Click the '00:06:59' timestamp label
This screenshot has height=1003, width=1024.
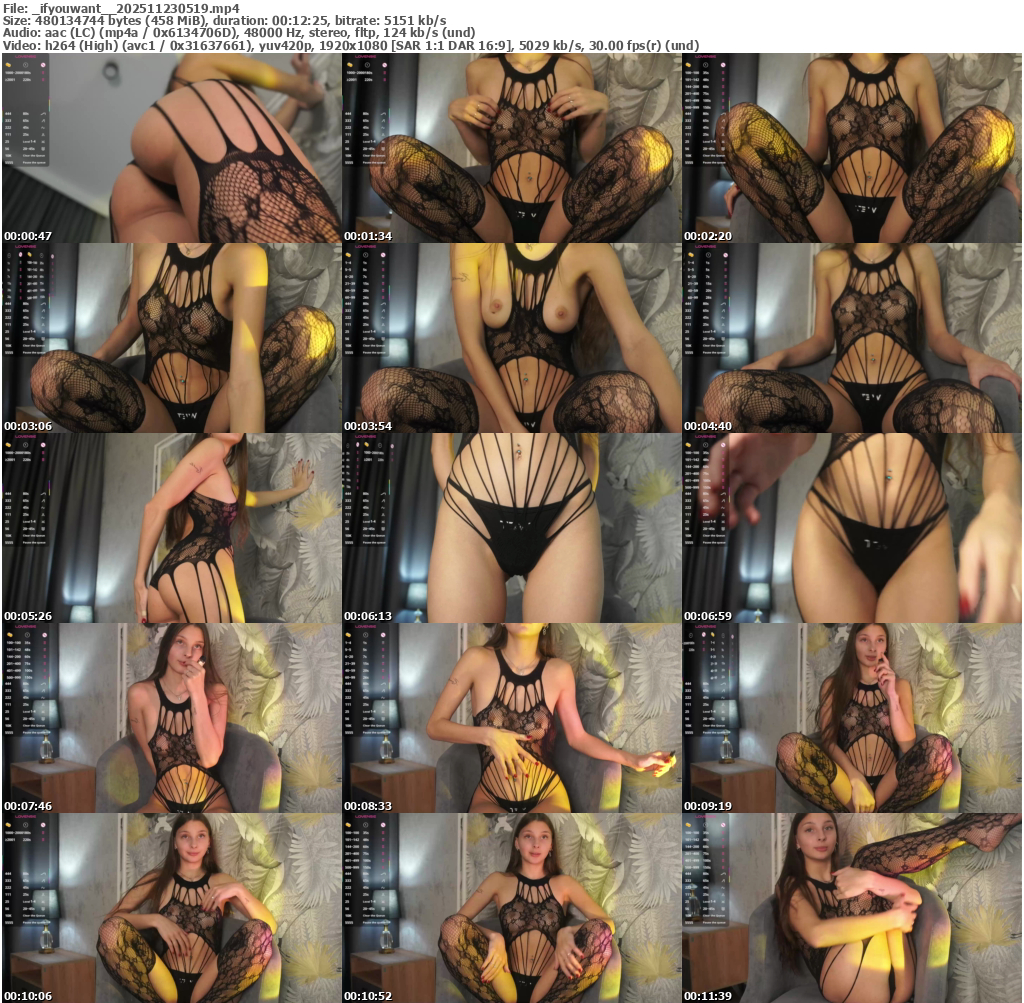coord(708,616)
